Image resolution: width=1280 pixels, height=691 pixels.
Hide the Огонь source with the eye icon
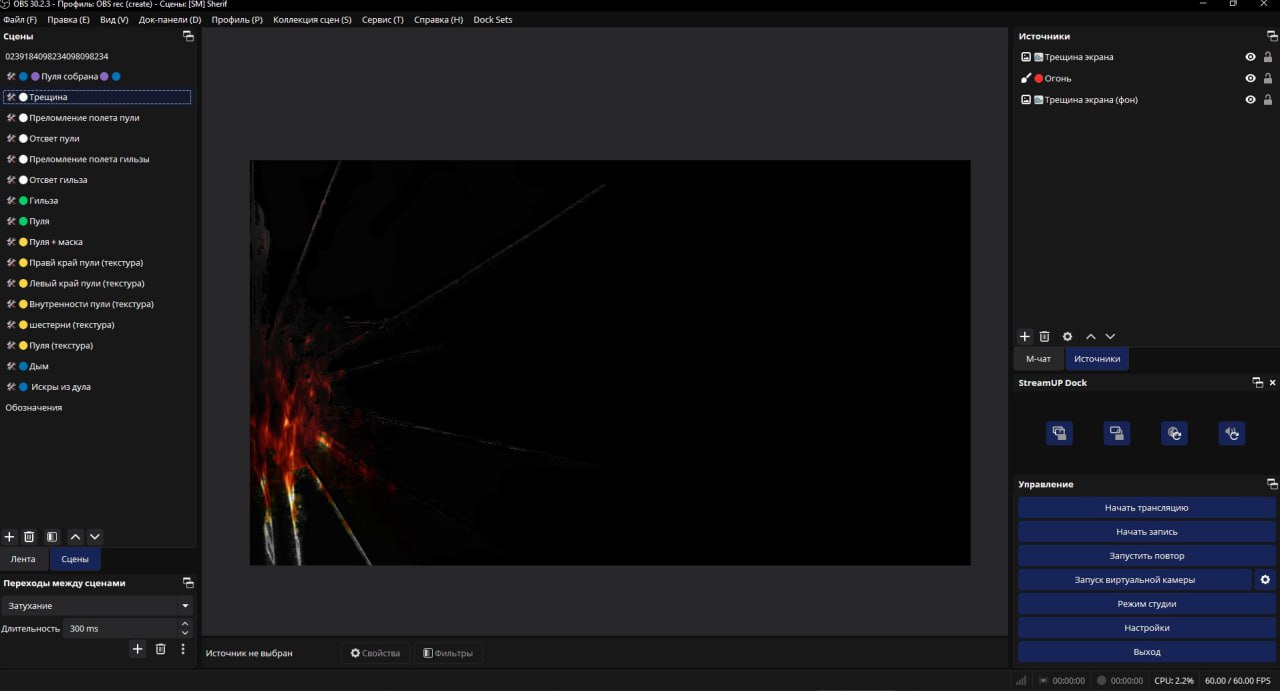coord(1250,78)
